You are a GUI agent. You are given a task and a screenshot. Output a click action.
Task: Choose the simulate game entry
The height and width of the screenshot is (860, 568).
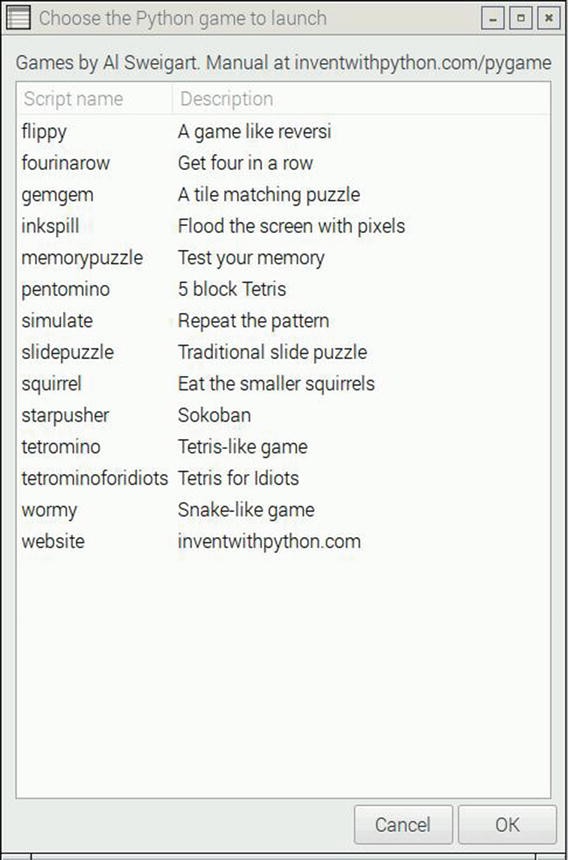[x=283, y=321]
